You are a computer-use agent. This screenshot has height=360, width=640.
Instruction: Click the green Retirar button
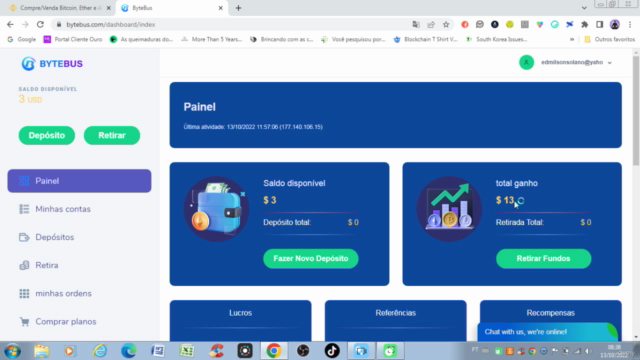112,136
